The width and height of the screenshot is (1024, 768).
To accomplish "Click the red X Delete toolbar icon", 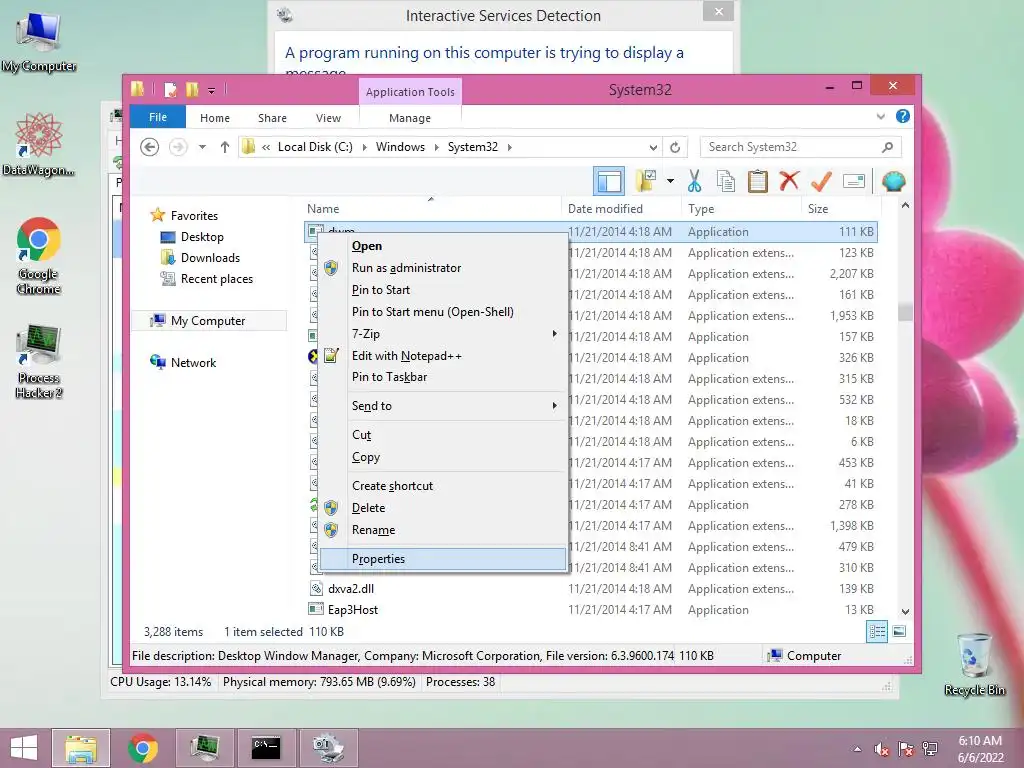I will pyautogui.click(x=789, y=180).
